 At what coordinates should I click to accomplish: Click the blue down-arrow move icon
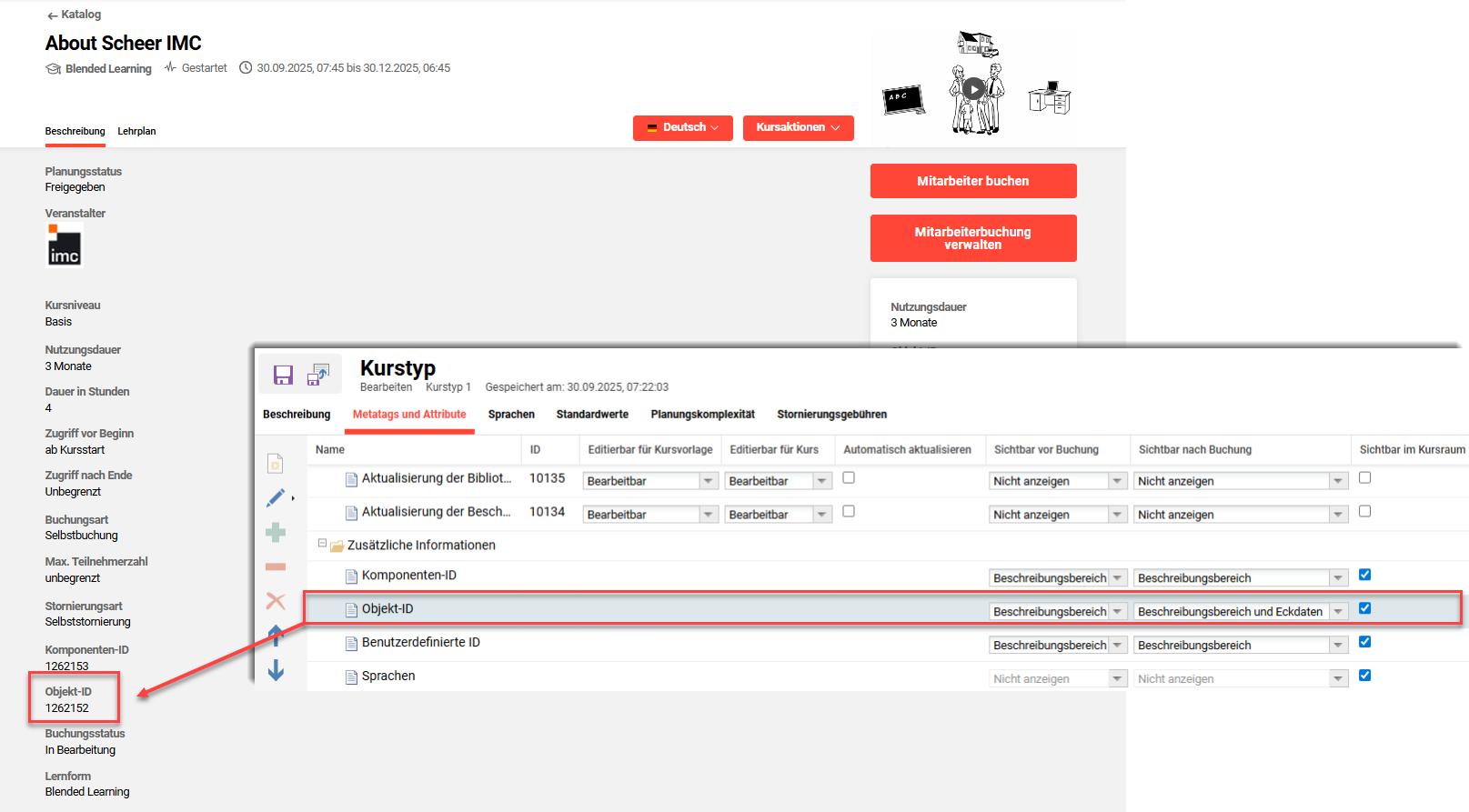(276, 671)
